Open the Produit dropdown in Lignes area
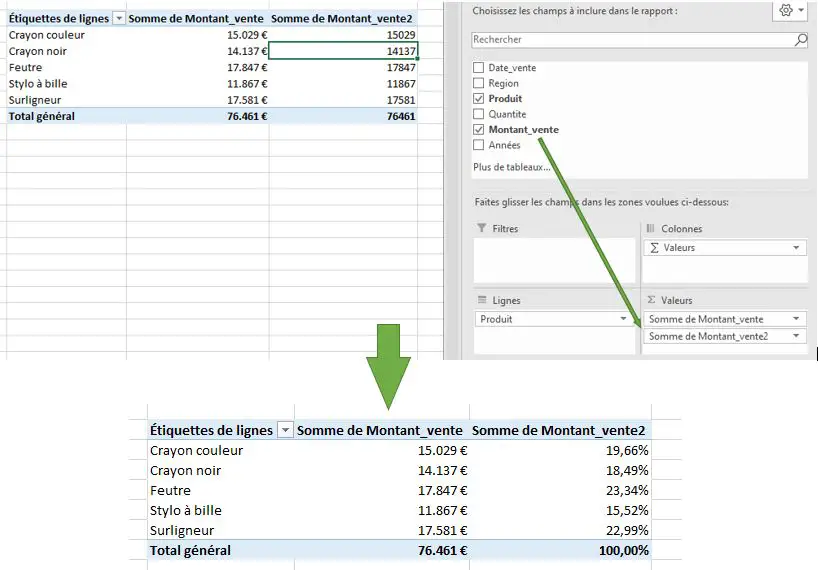Screen dimensions: 818x570 [x=623, y=319]
